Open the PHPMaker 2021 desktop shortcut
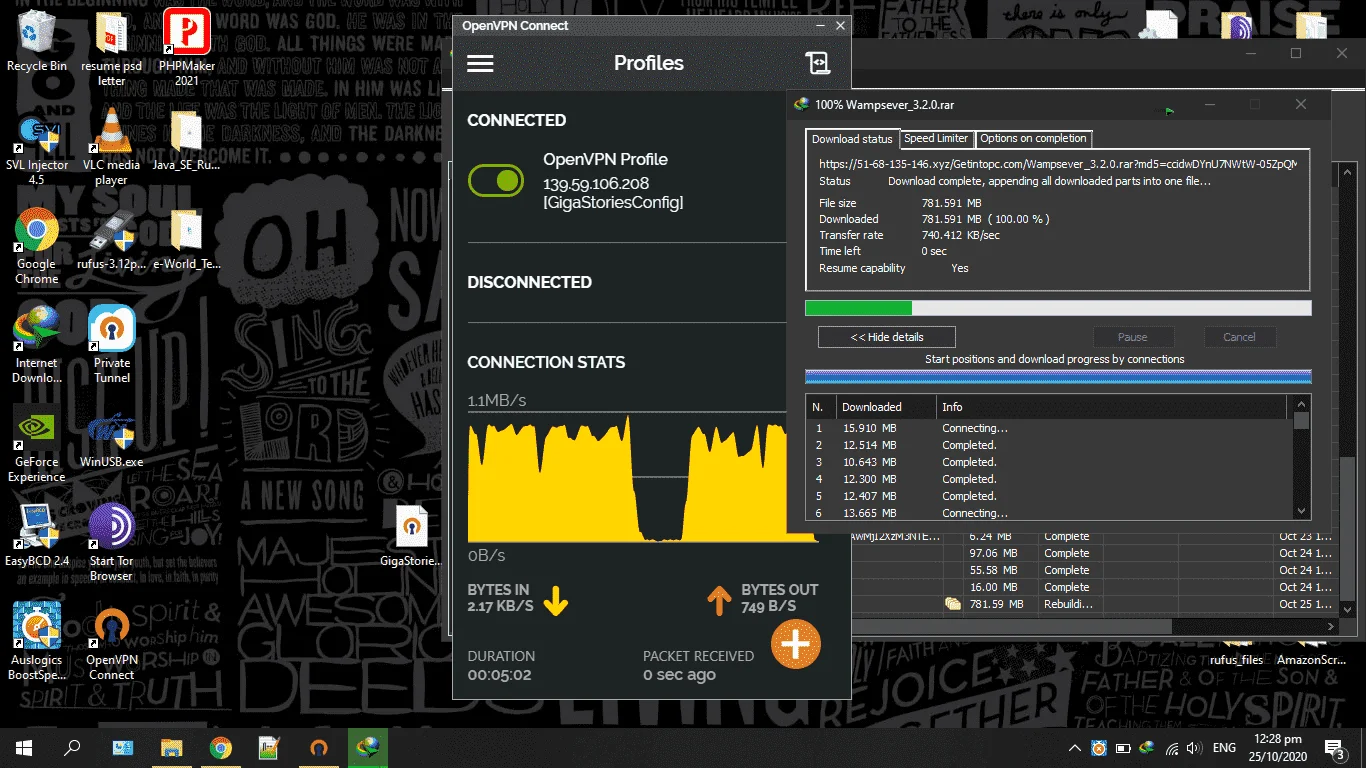This screenshot has height=768, width=1366. (x=186, y=48)
